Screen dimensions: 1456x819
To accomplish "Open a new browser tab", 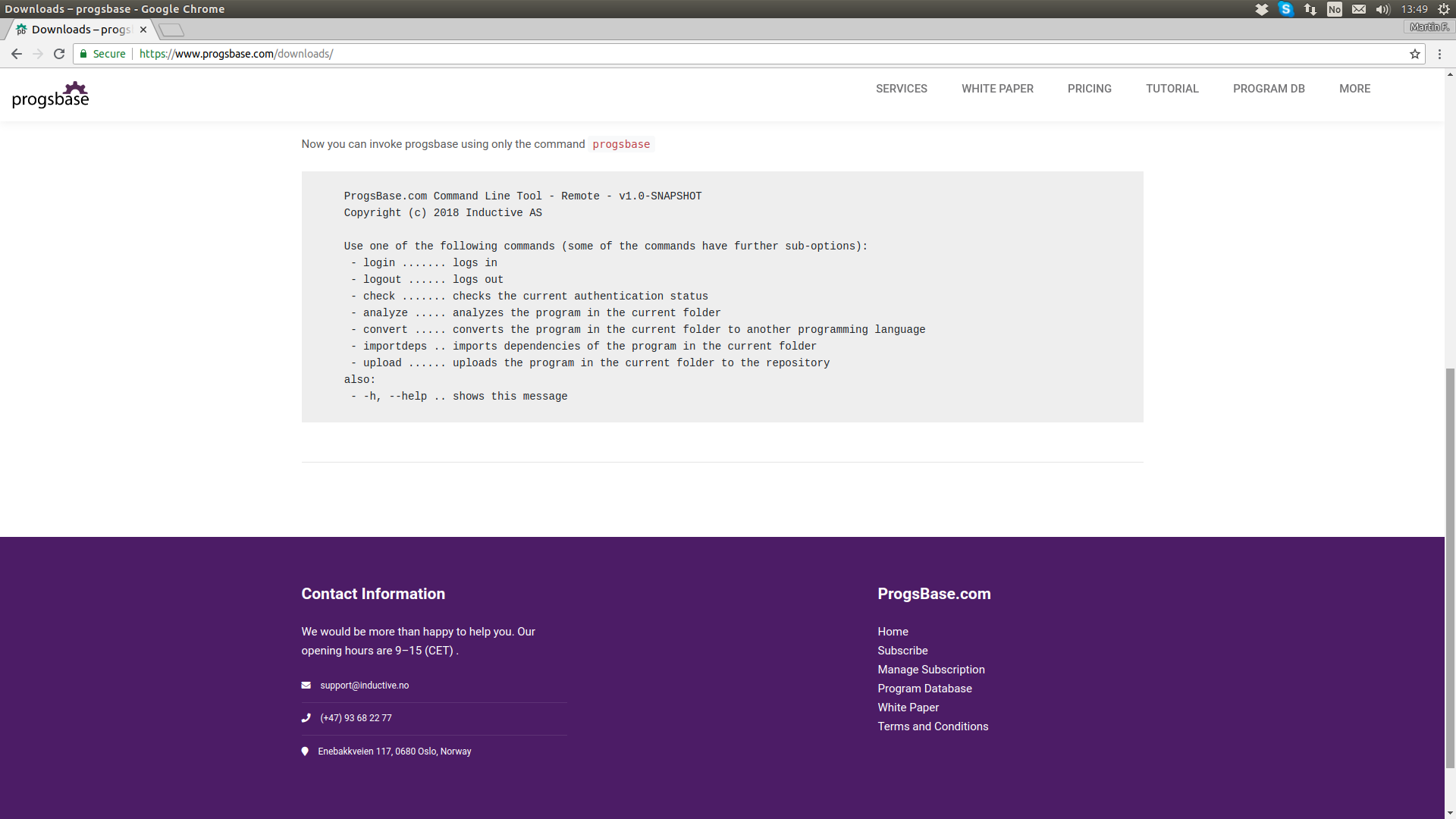I will 172,30.
